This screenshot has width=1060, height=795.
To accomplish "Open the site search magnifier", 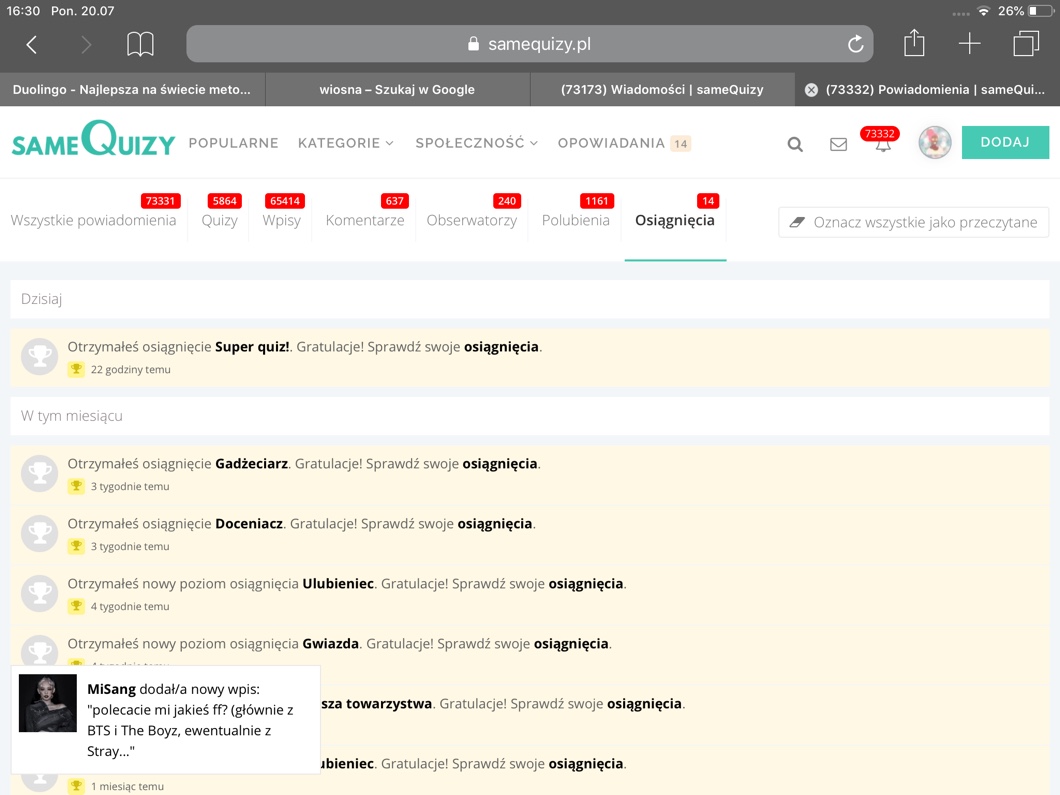I will coord(795,144).
